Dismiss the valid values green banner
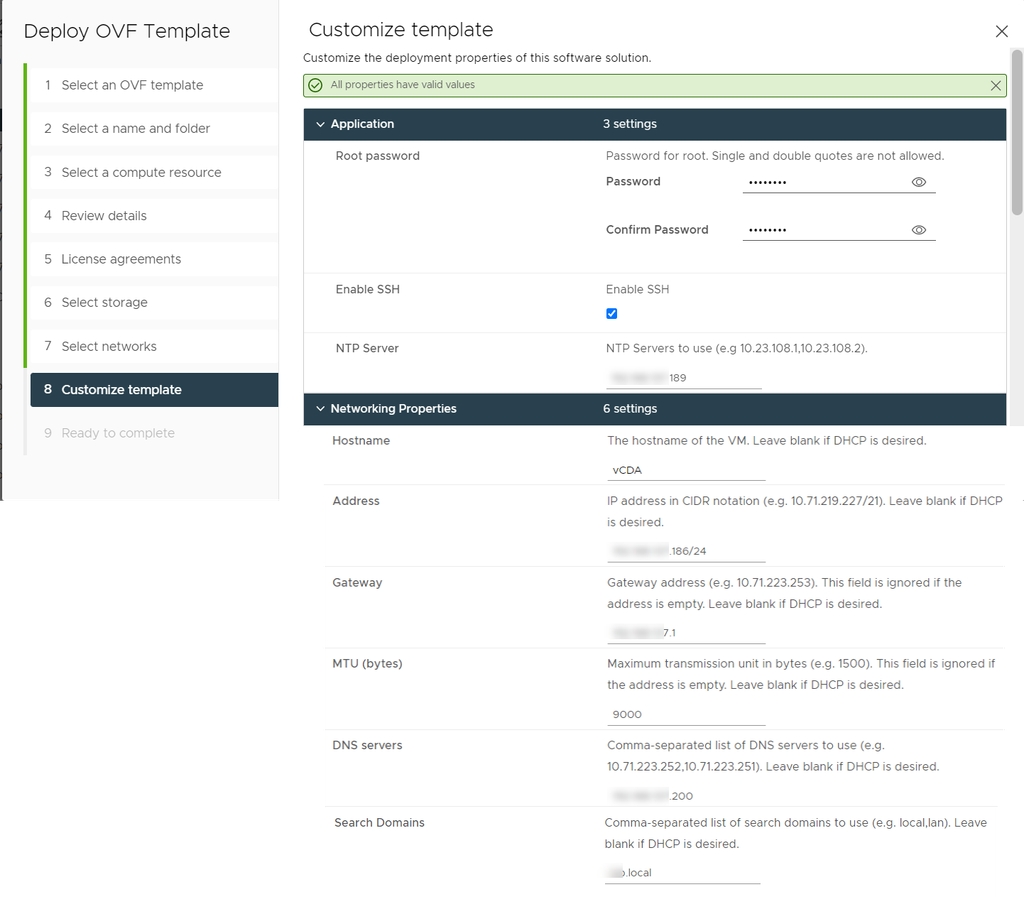Image resolution: width=1024 pixels, height=897 pixels. pos(995,86)
